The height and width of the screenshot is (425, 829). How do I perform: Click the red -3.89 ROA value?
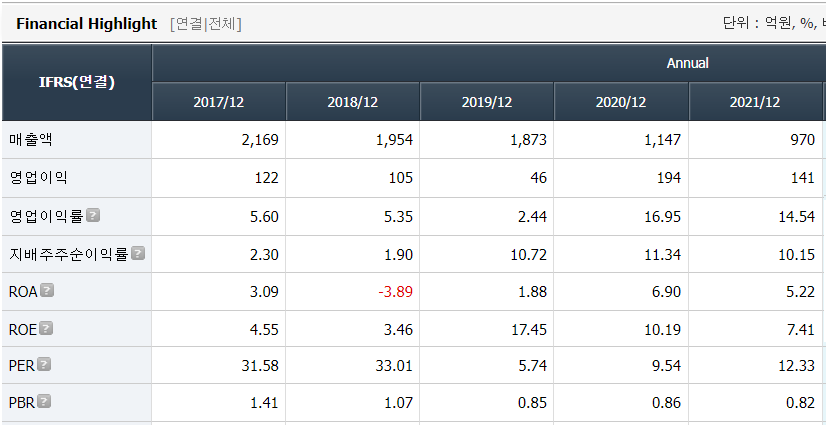395,292
